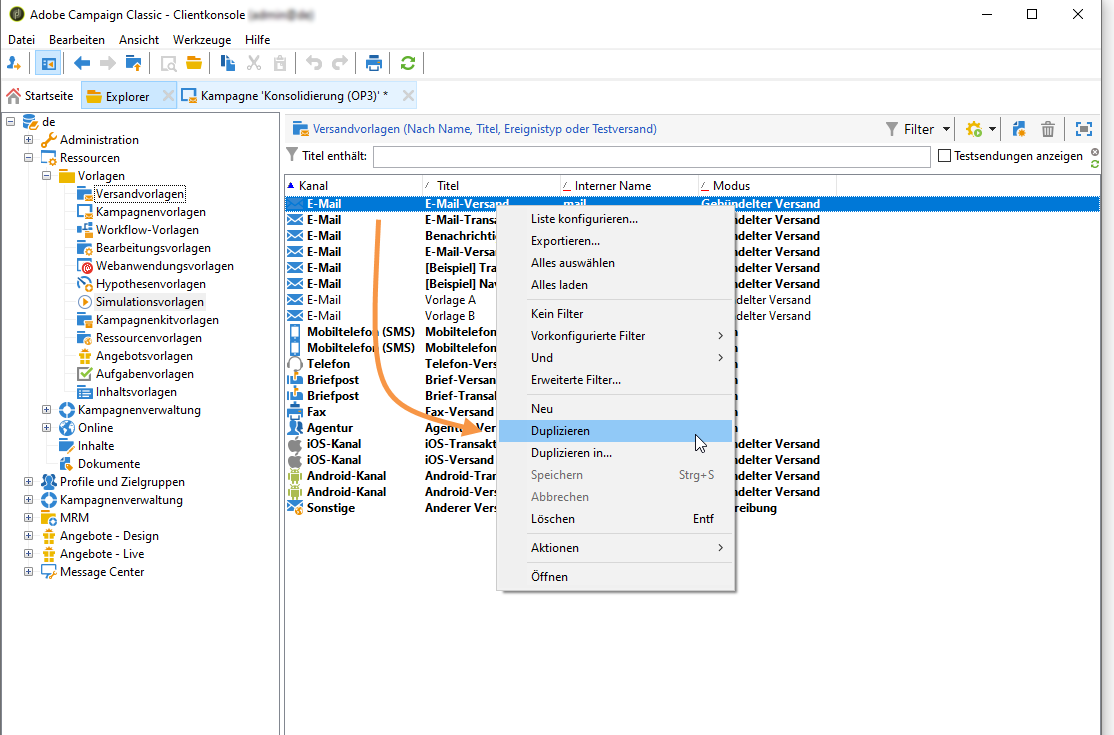1114x735 pixels.
Task: Enable the 'Testsendungen anzeigen' checkbox
Action: 945,156
